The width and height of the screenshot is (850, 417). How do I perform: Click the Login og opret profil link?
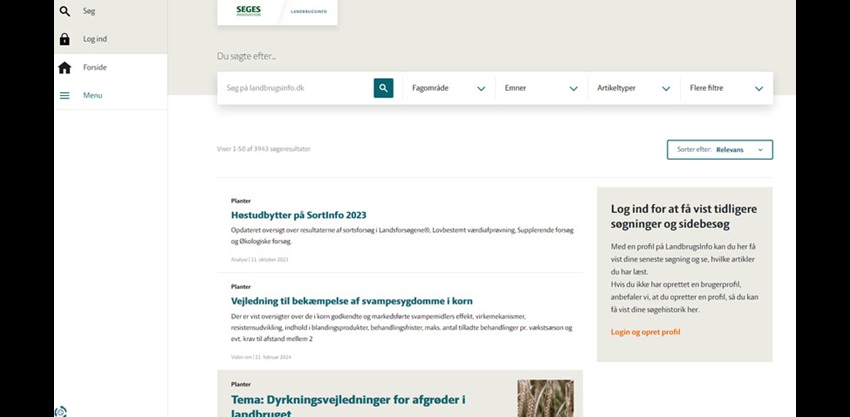pos(645,332)
